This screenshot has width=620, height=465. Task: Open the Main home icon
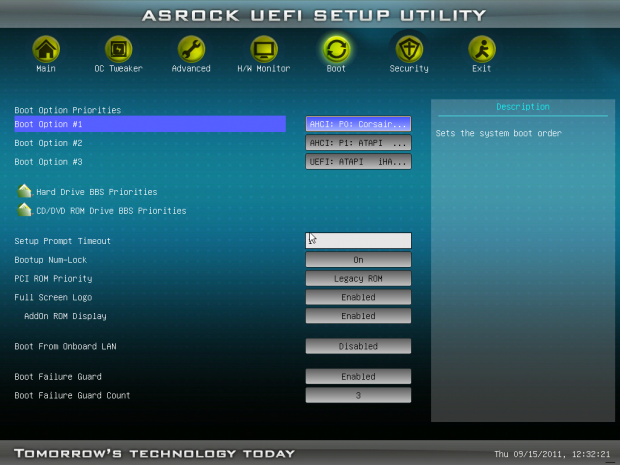click(x=46, y=49)
